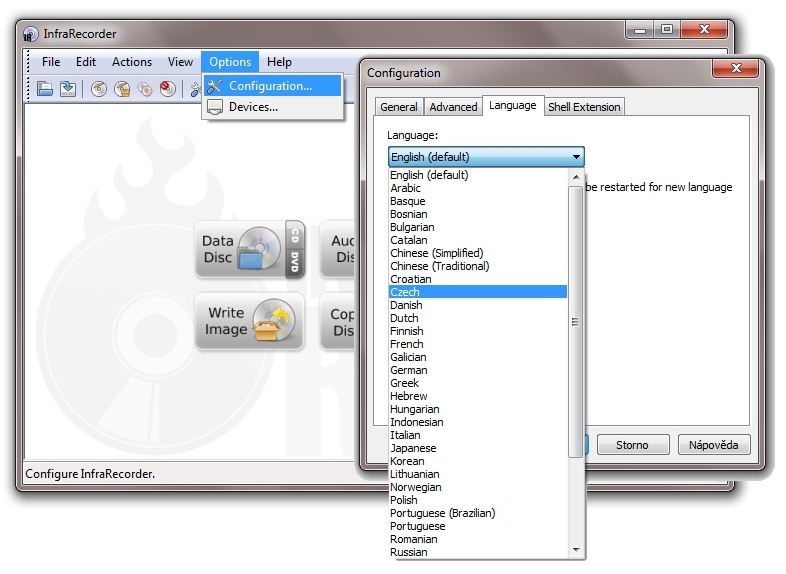
Task: Open the View menu
Action: [180, 62]
